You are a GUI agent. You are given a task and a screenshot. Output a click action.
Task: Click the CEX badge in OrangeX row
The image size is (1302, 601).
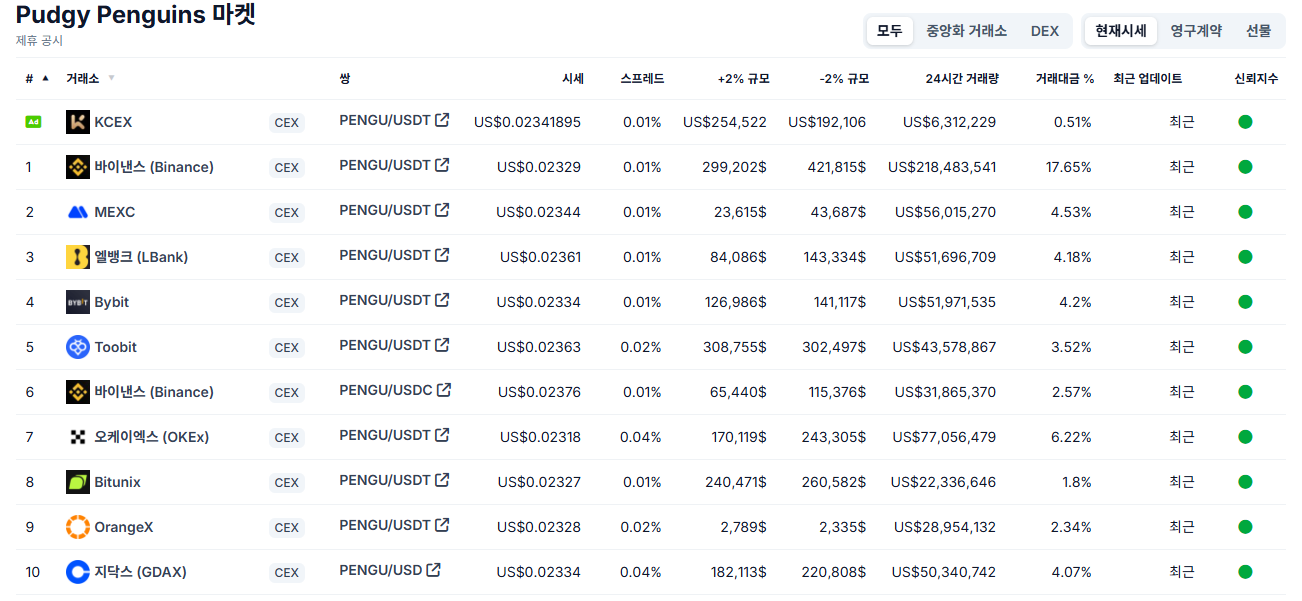pos(287,528)
